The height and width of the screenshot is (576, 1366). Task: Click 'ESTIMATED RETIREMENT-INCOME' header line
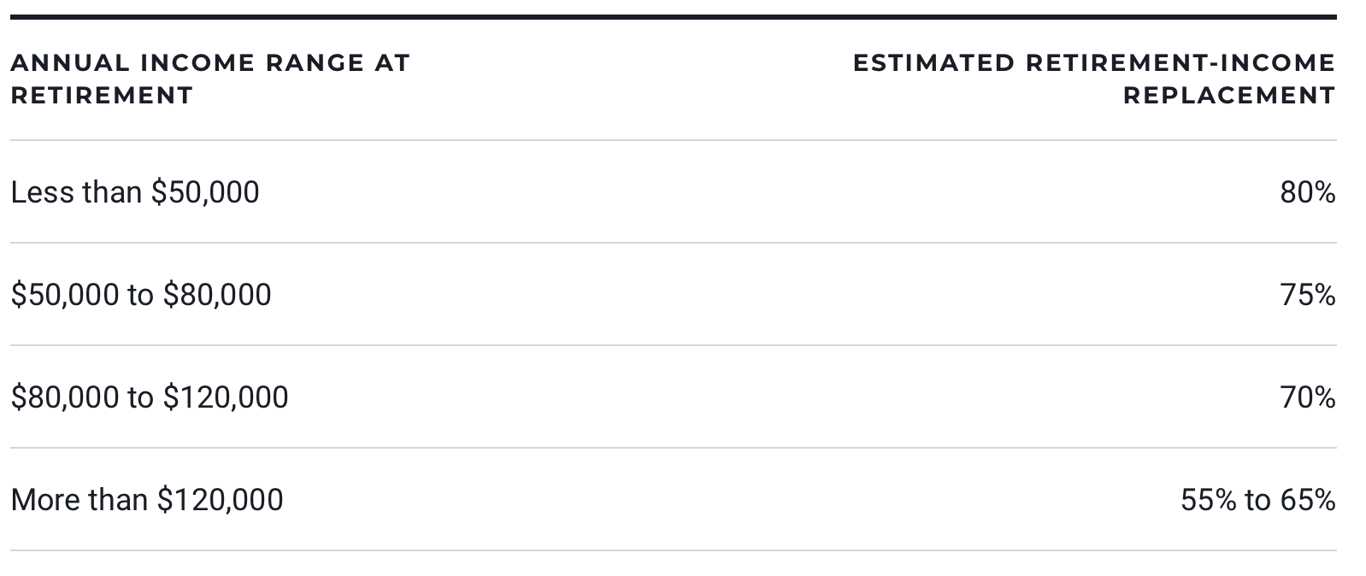pyautogui.click(x=1094, y=63)
